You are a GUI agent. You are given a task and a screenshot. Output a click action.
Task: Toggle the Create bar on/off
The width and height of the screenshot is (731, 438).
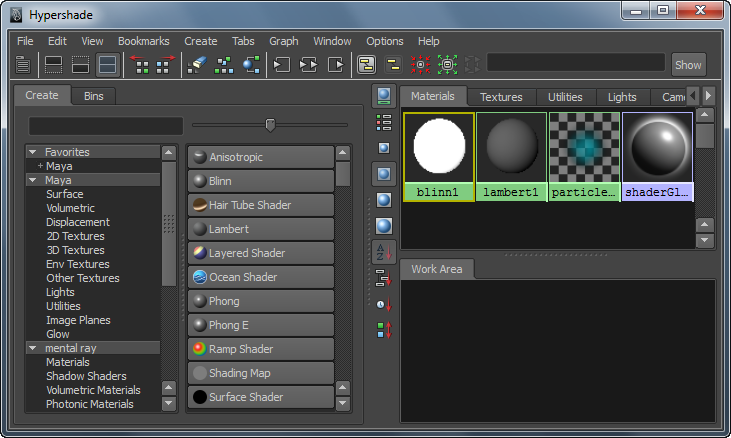click(x=23, y=65)
